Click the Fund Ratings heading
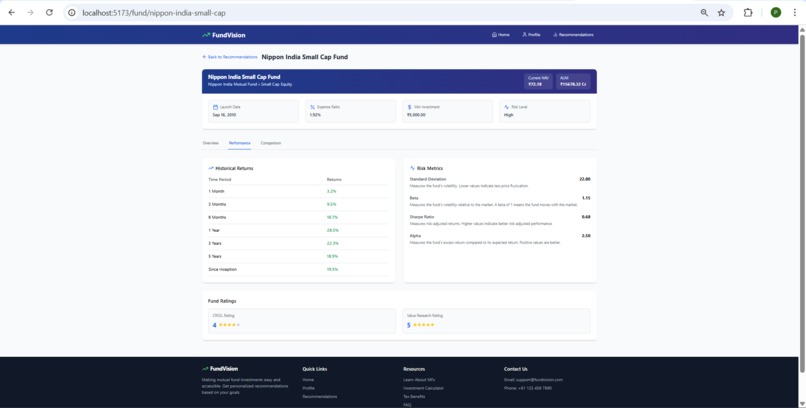The height and width of the screenshot is (408, 806). point(222,301)
